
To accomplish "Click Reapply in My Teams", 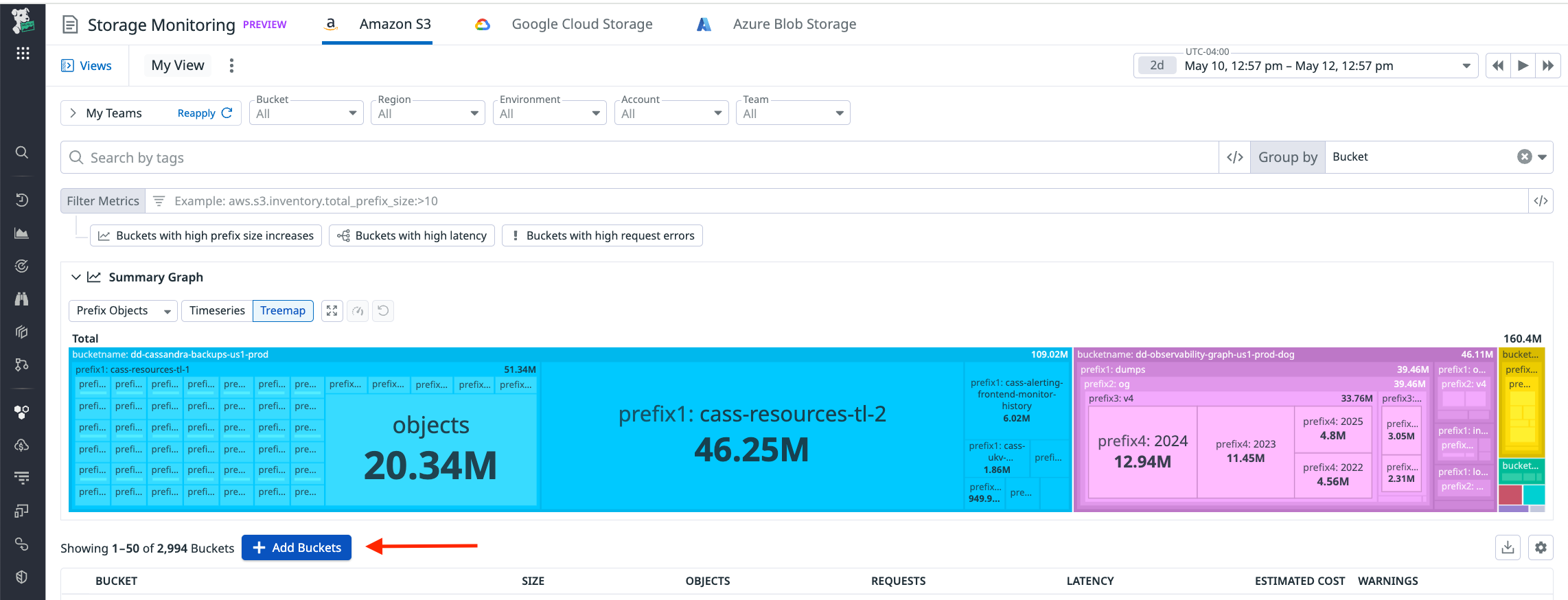I will pyautogui.click(x=205, y=113).
